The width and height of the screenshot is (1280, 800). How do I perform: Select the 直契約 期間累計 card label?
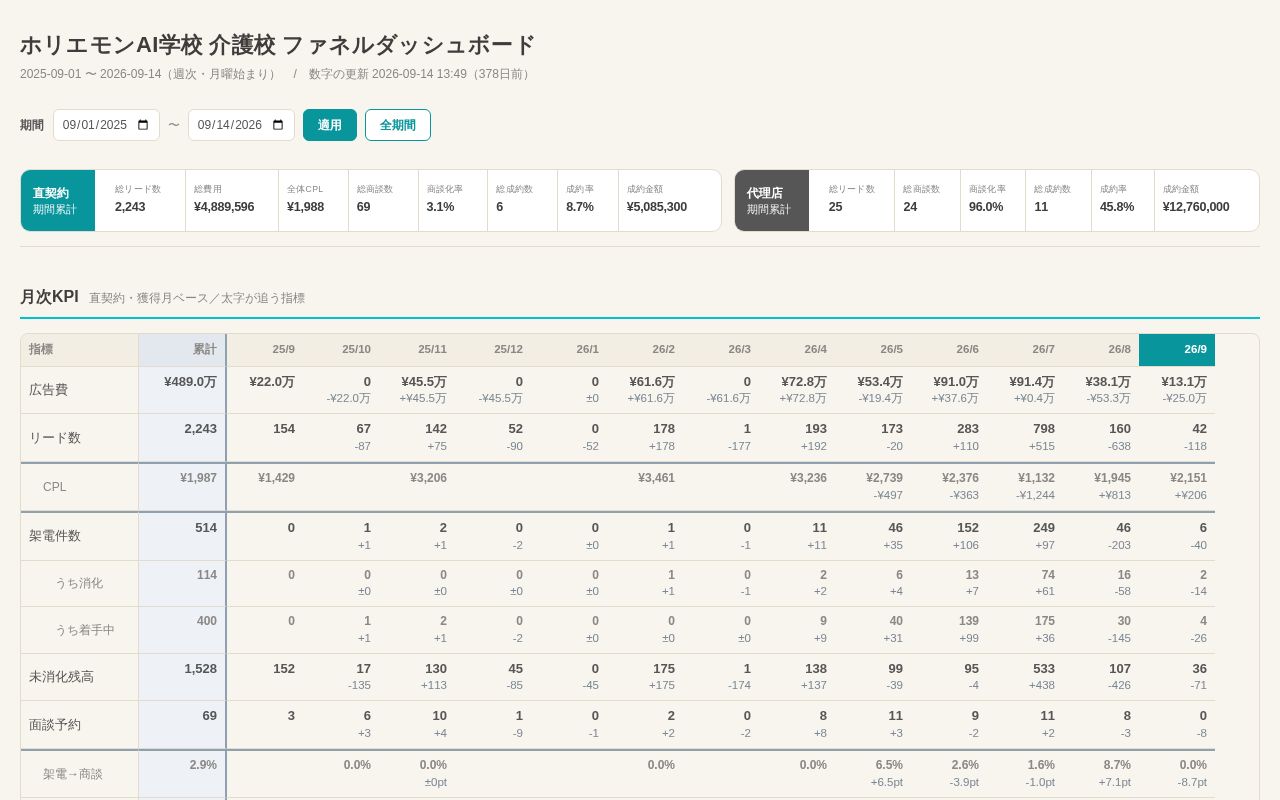click(x=58, y=200)
